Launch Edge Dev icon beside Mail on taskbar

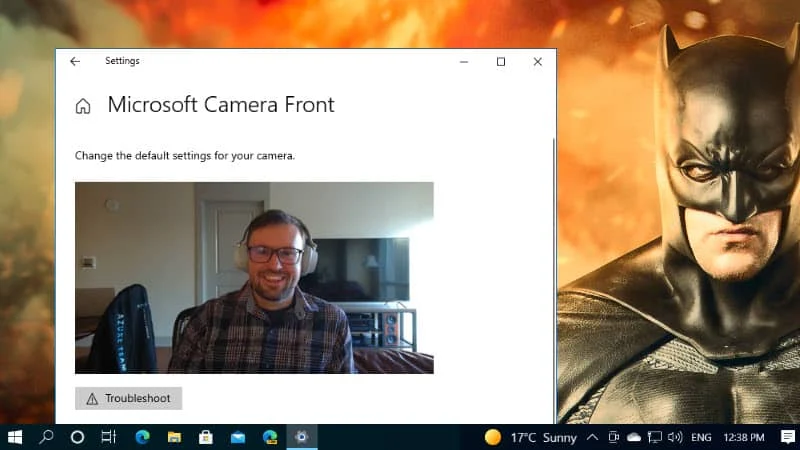pyautogui.click(x=270, y=437)
